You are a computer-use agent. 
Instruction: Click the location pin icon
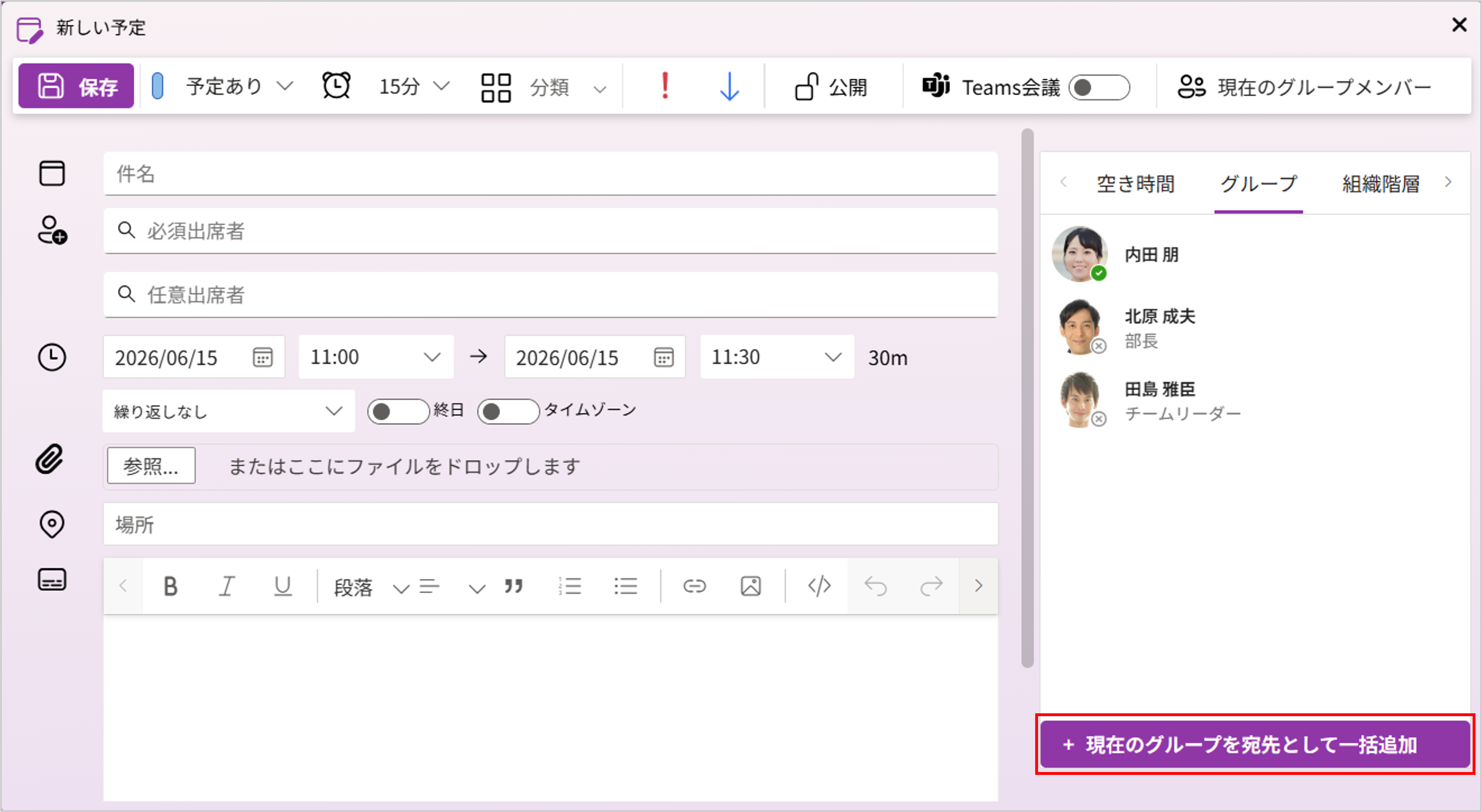52,524
